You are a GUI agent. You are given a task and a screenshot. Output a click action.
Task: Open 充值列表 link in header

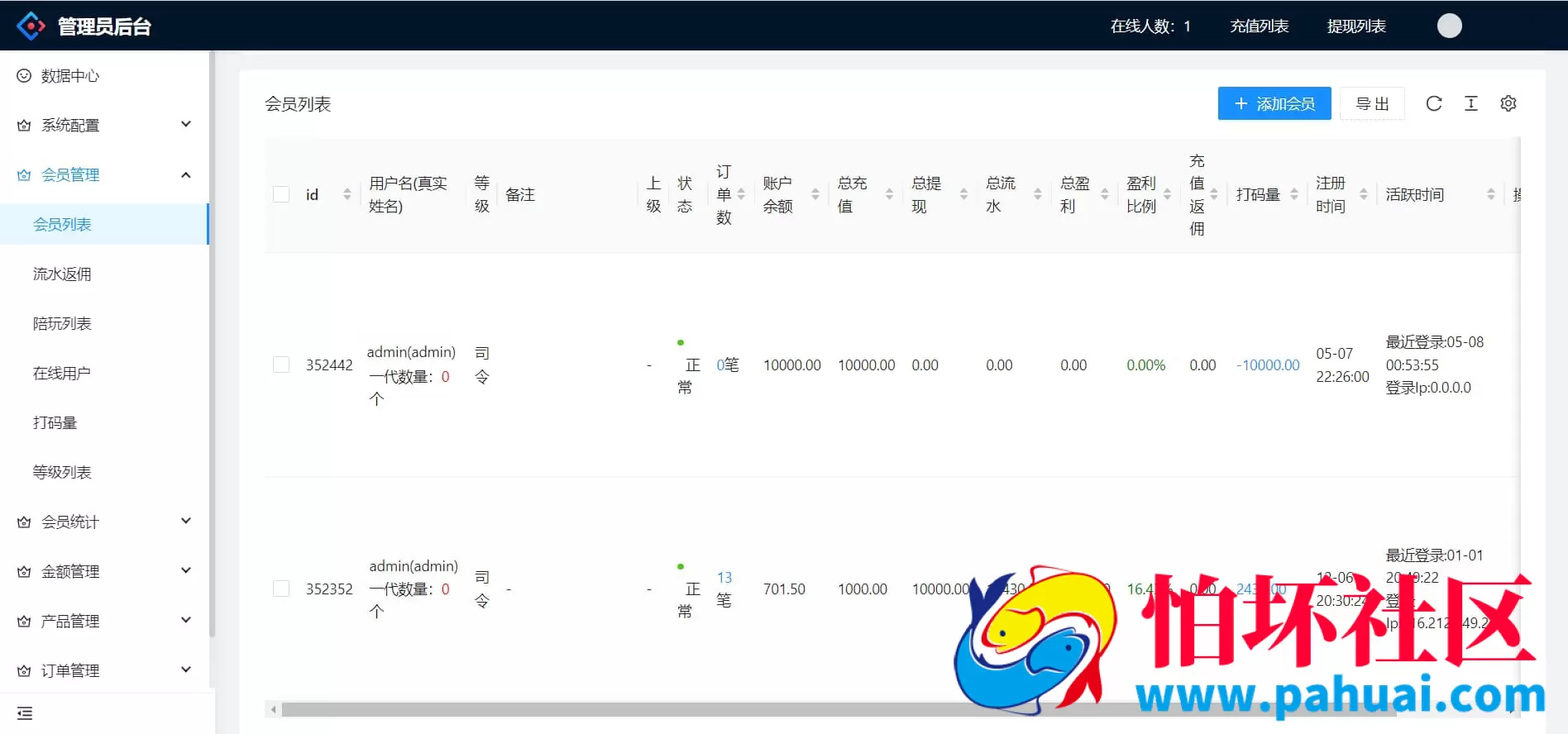pyautogui.click(x=1259, y=26)
